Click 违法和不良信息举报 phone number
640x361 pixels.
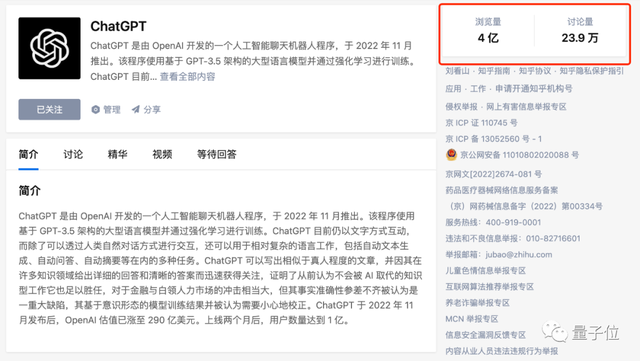(553, 238)
